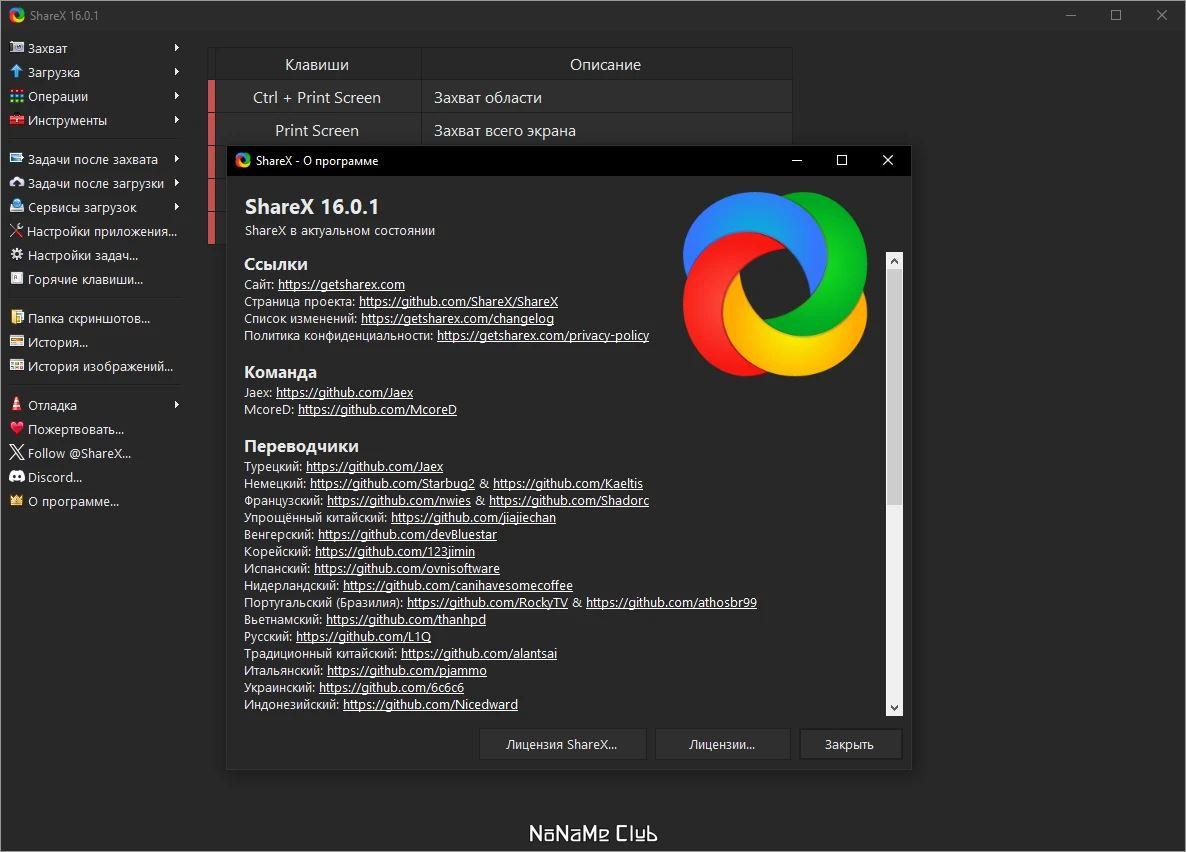Expand the Задачи после загрузки submenu arrow

tap(176, 183)
